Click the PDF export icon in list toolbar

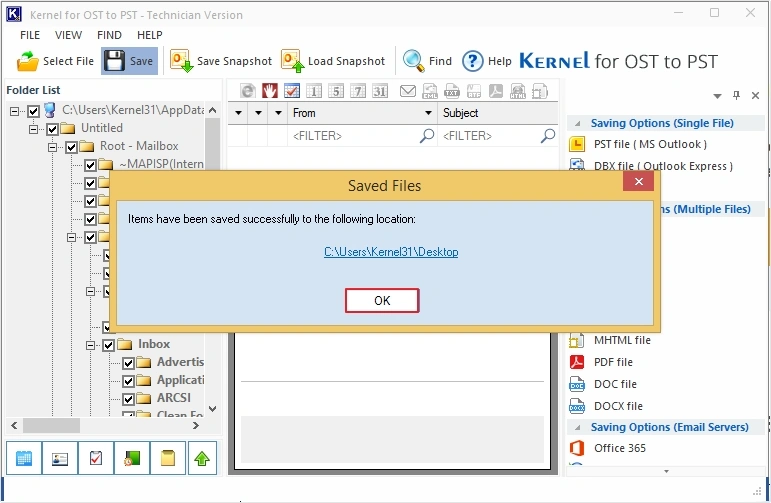pos(496,91)
